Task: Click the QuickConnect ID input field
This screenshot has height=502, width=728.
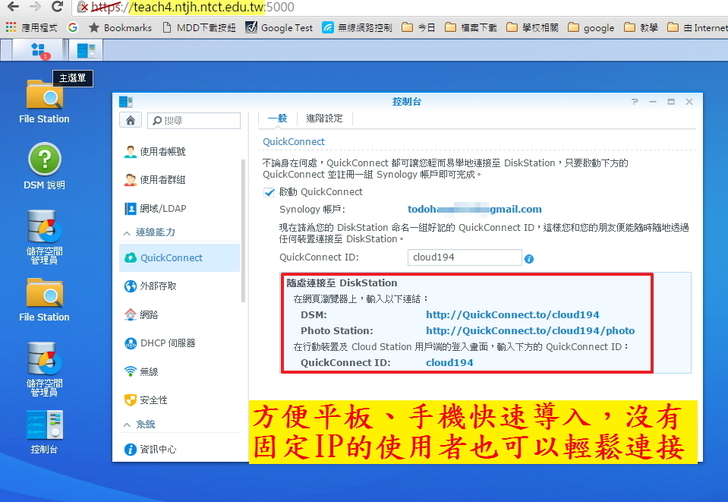Action: (465, 257)
